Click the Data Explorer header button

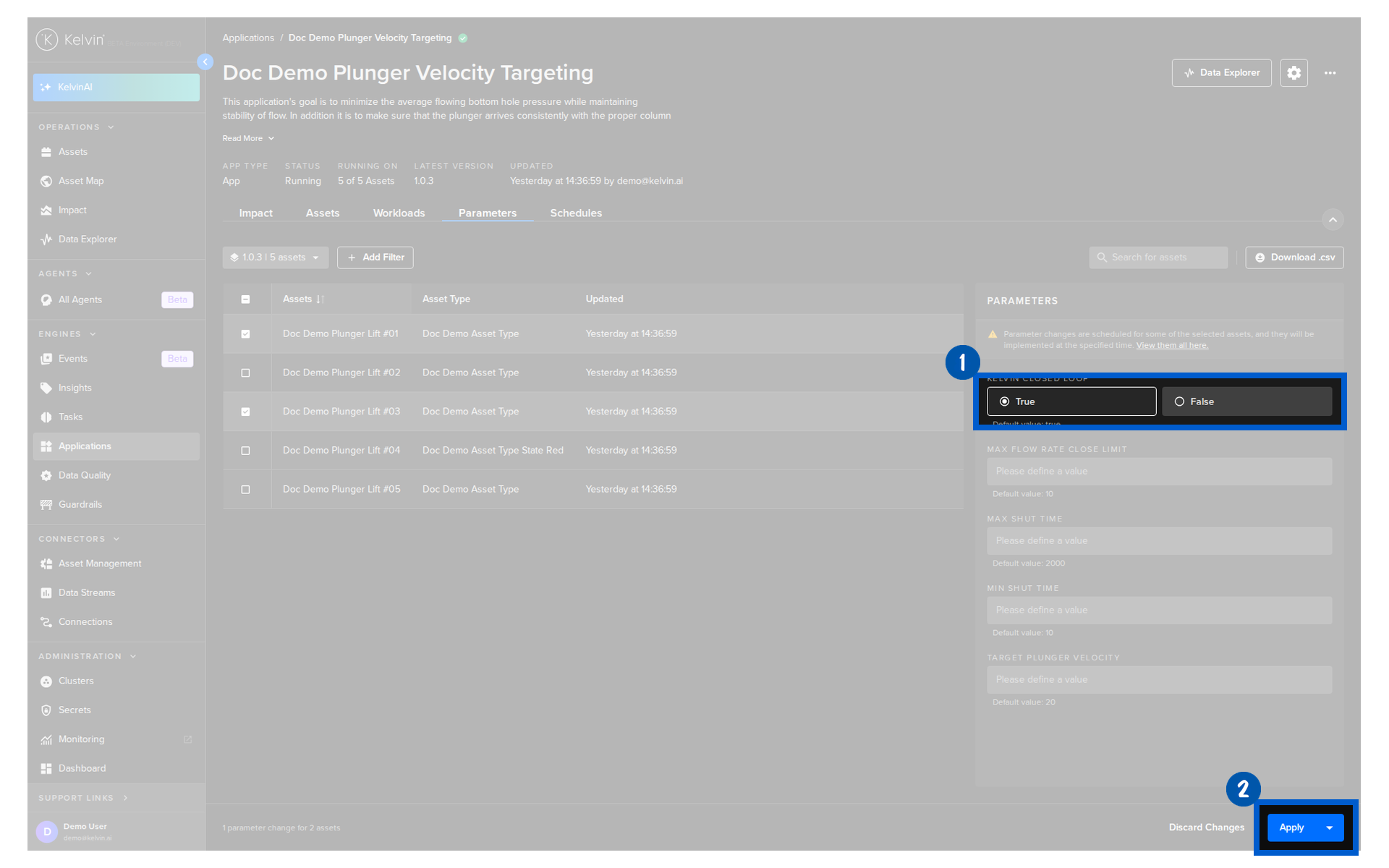point(1221,73)
